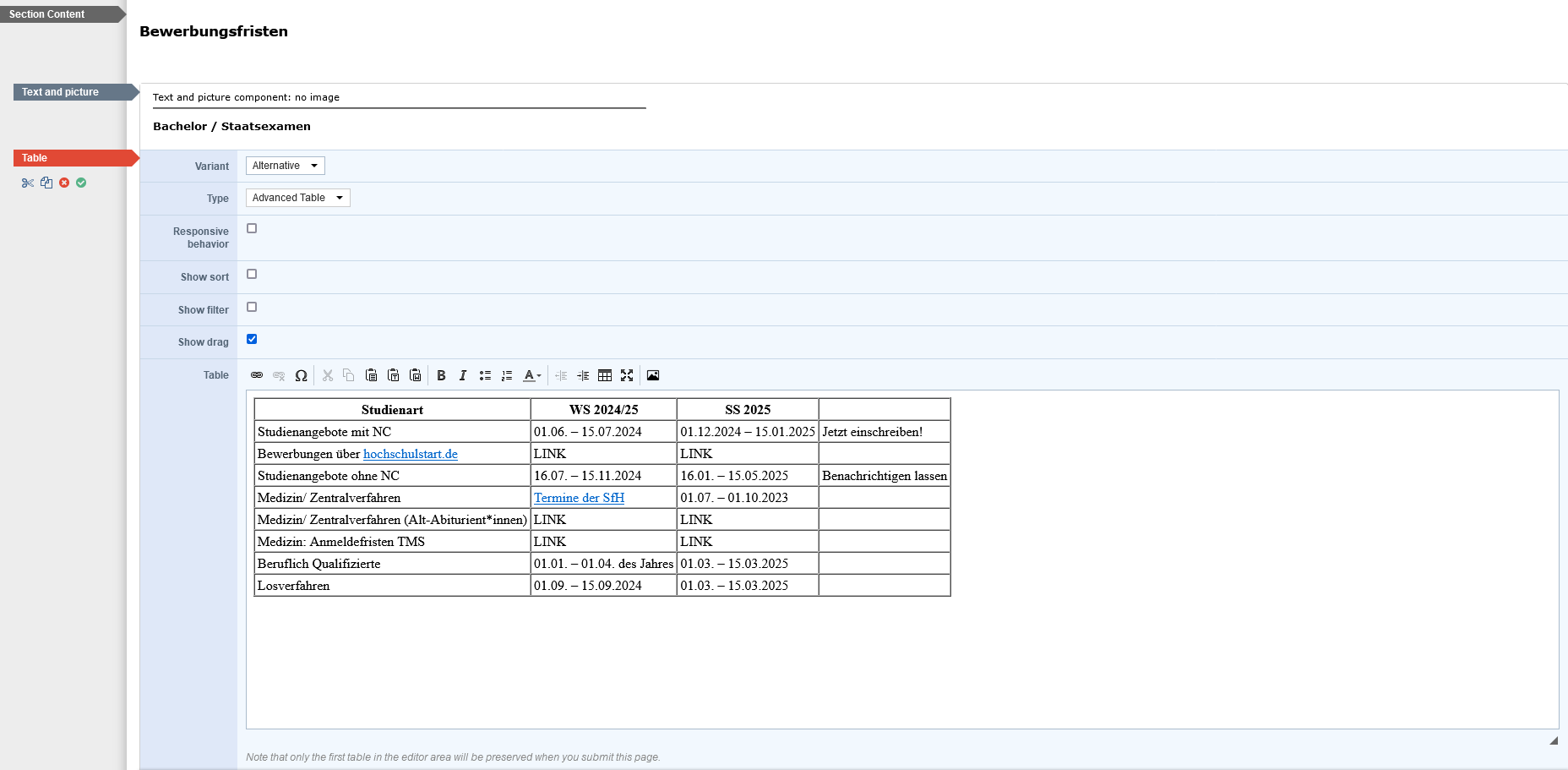
Task: Click the red delete icon under Table
Action: point(64,183)
